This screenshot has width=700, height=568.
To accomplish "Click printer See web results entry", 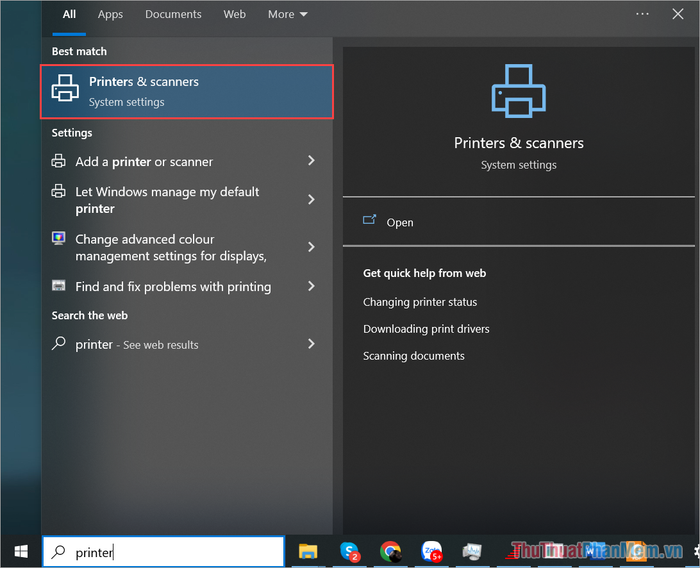I will click(187, 344).
